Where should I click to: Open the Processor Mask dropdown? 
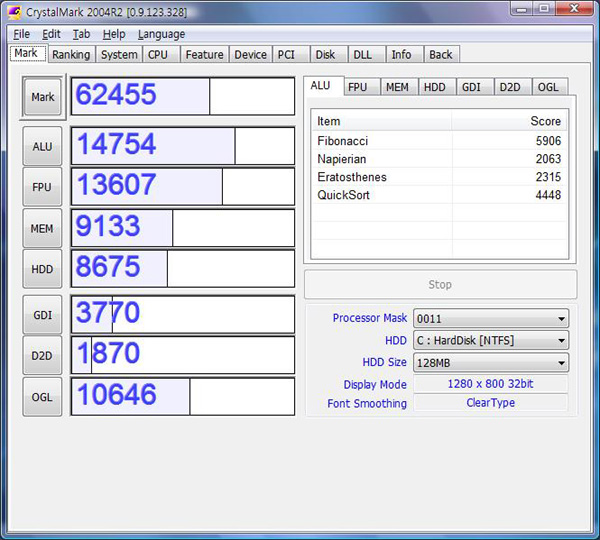(x=491, y=318)
